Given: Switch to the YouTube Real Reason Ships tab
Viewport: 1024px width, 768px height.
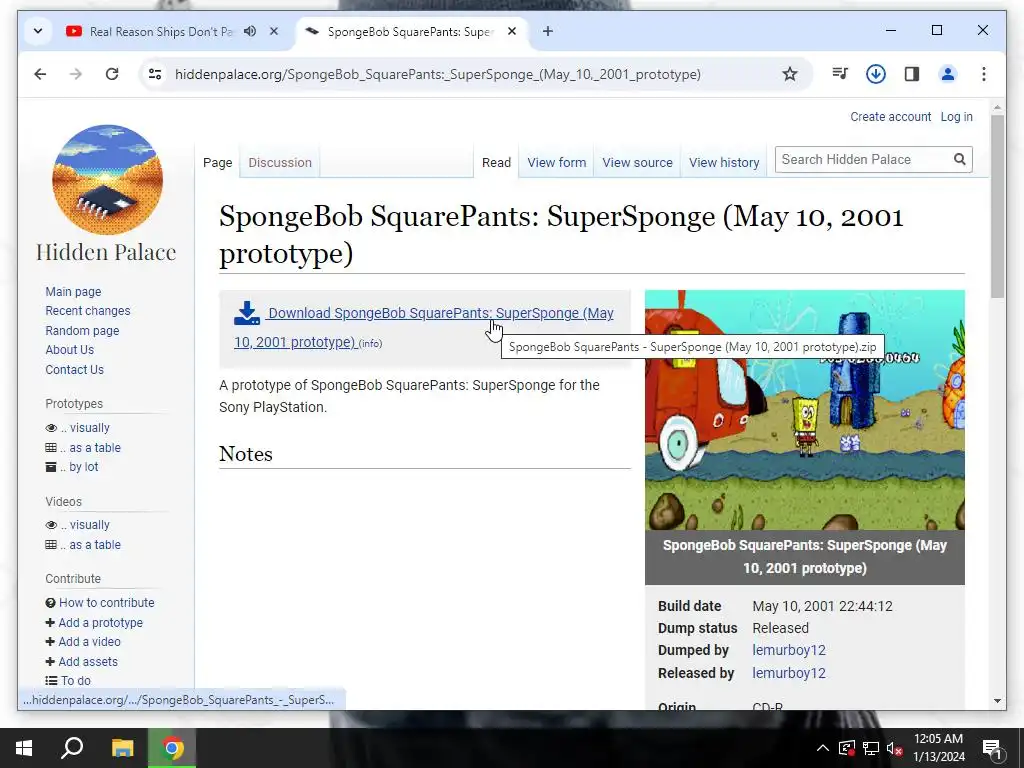Looking at the screenshot, I should tap(161, 31).
